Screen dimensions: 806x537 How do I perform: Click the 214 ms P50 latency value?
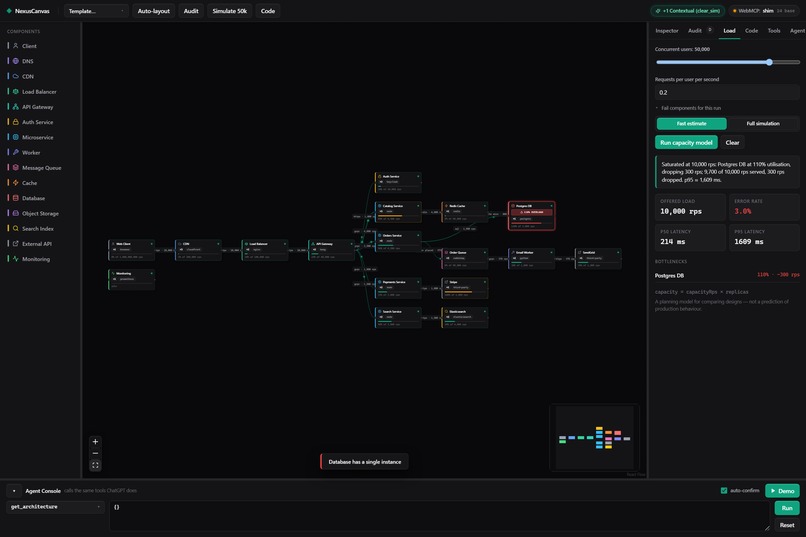click(672, 242)
